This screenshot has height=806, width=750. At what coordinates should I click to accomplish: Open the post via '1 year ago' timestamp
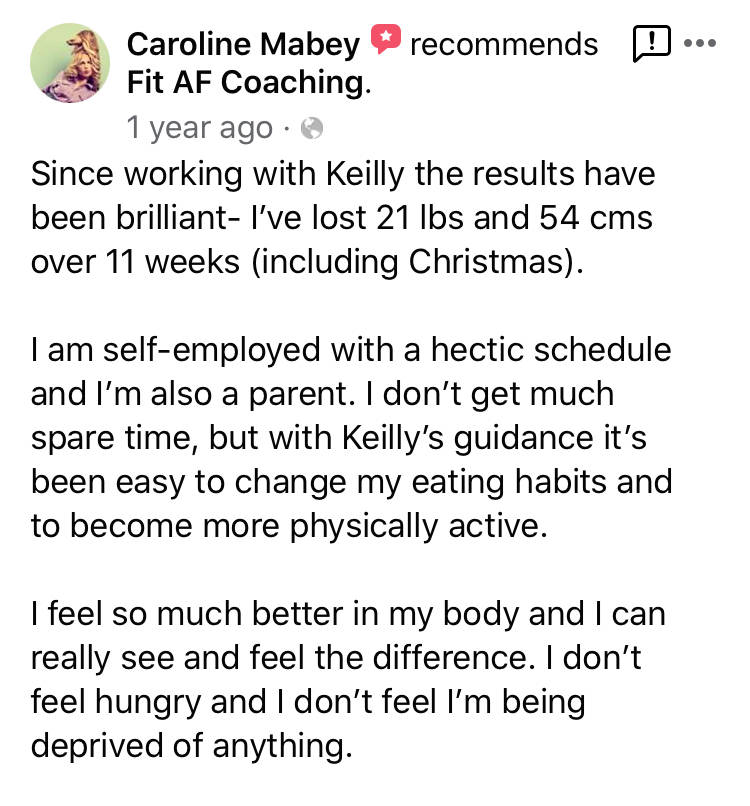click(199, 128)
